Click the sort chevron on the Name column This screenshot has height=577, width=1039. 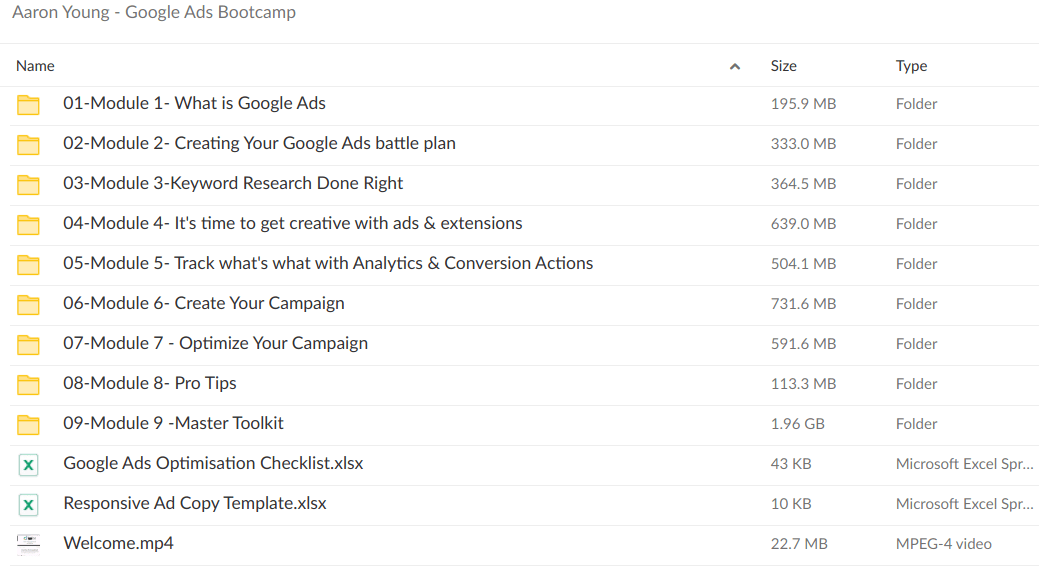point(735,65)
